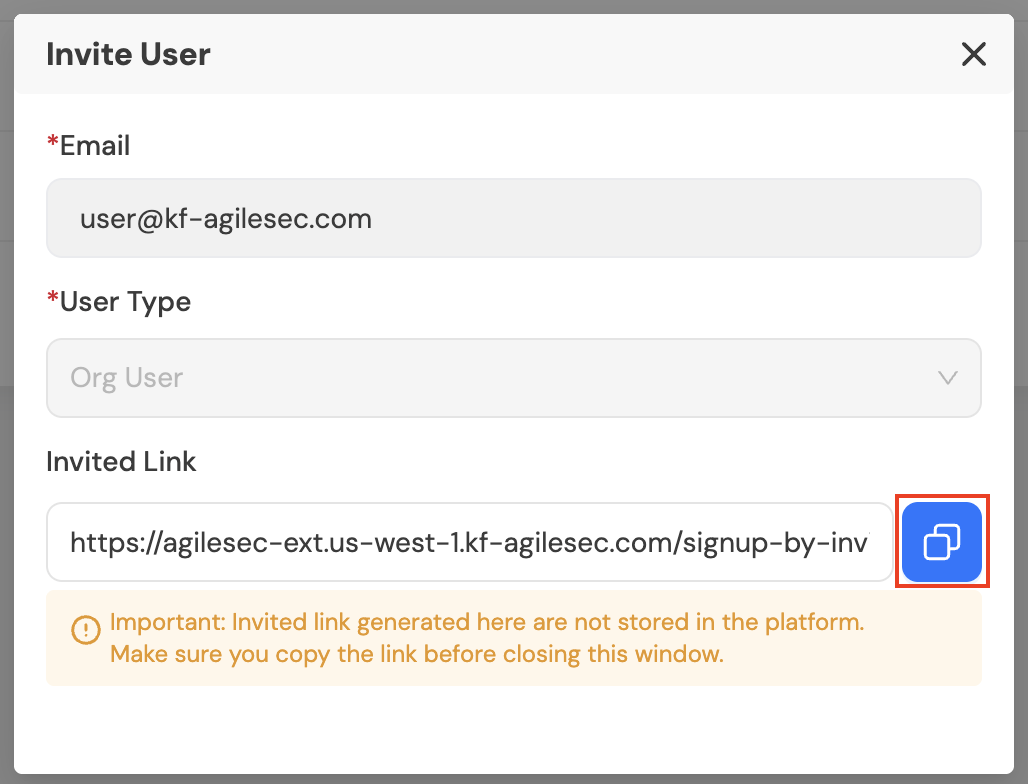
Task: Select the Org User placeholder text
Action: pyautogui.click(x=127, y=378)
